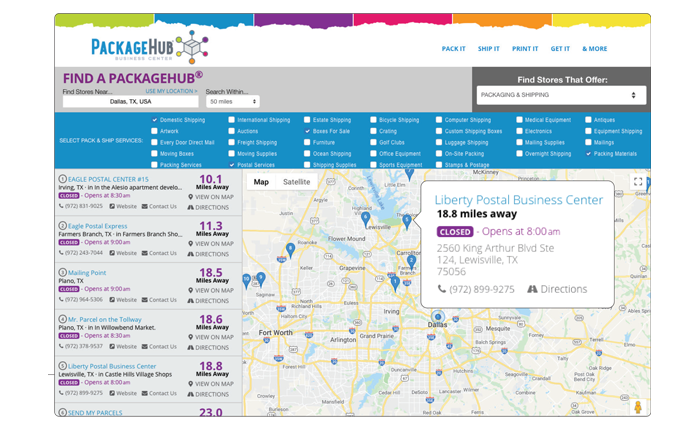Open the PackageHub logo home link
The image size is (700, 430).
150,47
